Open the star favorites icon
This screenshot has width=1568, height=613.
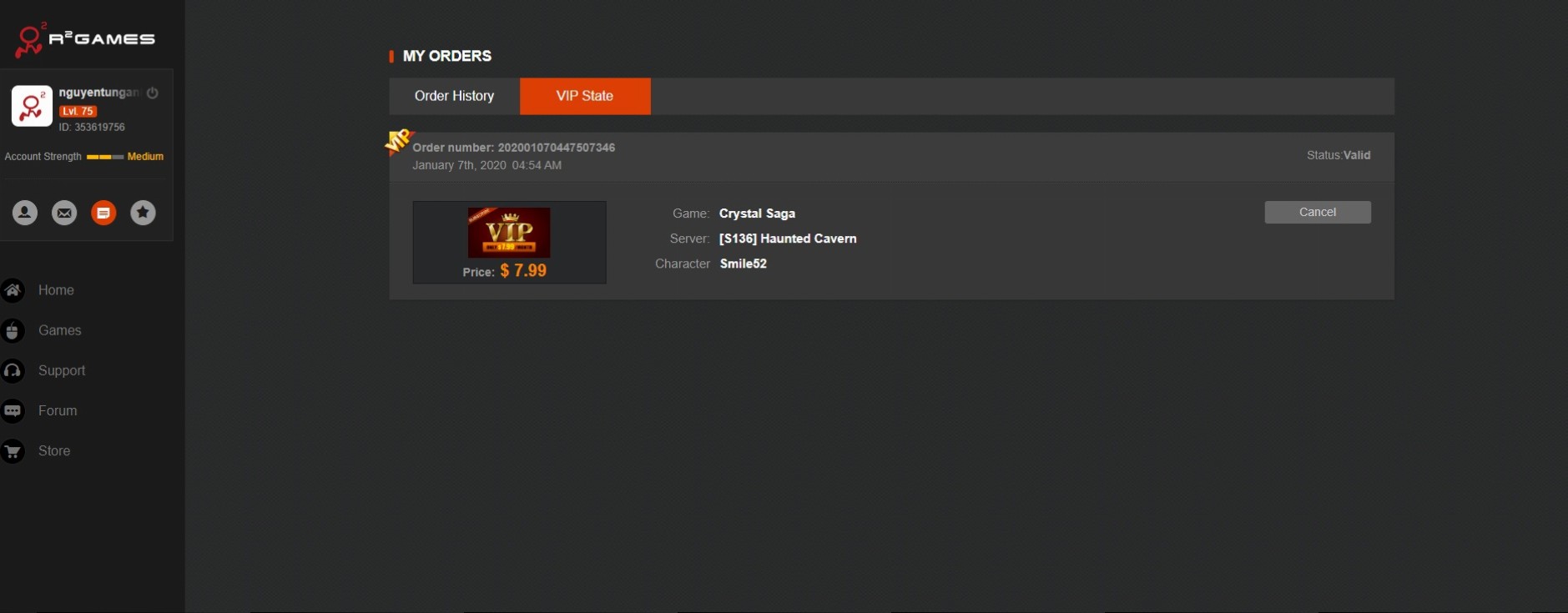(143, 213)
